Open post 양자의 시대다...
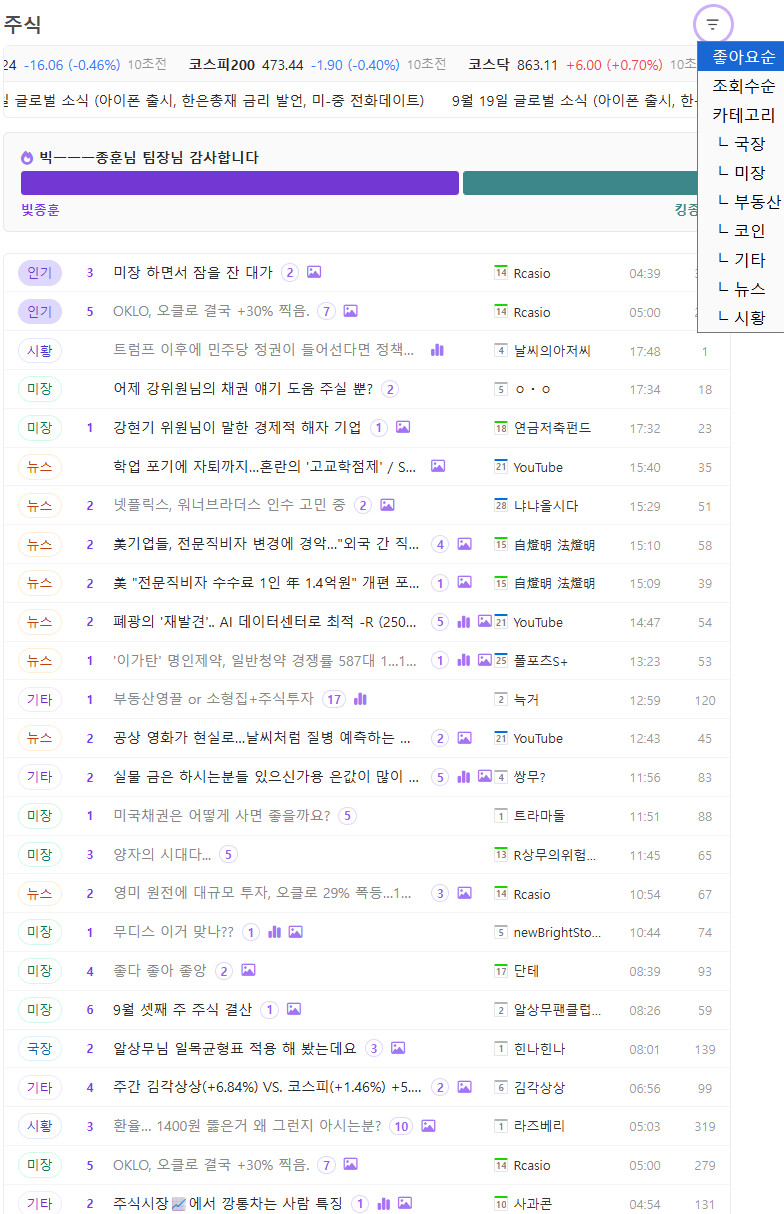784x1214 pixels. (163, 855)
